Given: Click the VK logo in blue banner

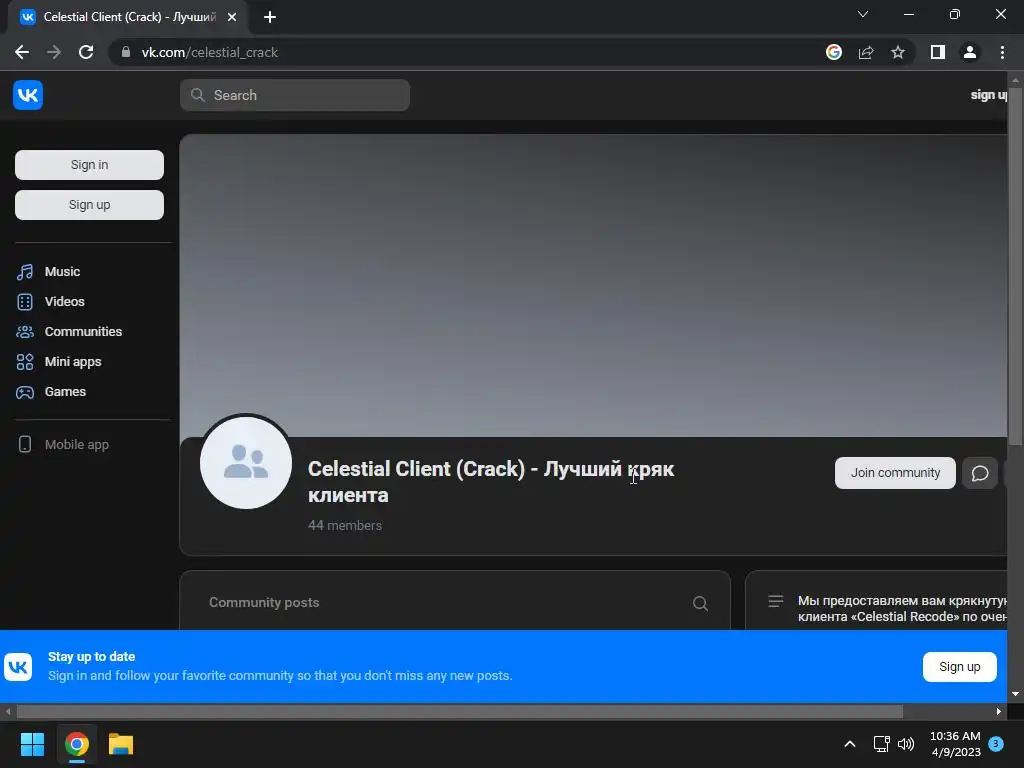Looking at the screenshot, I should click(18, 667).
